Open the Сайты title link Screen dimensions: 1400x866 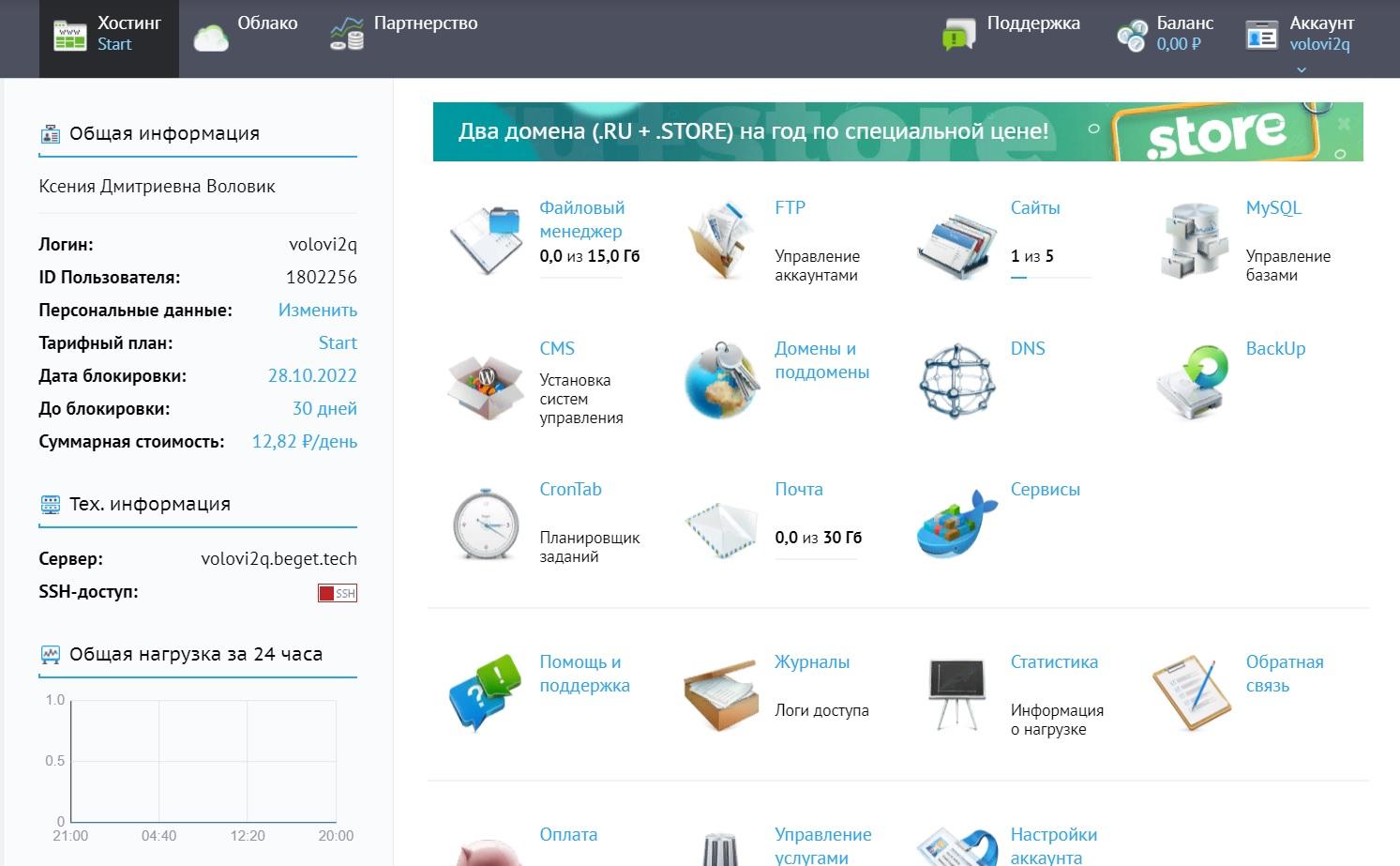click(1035, 207)
